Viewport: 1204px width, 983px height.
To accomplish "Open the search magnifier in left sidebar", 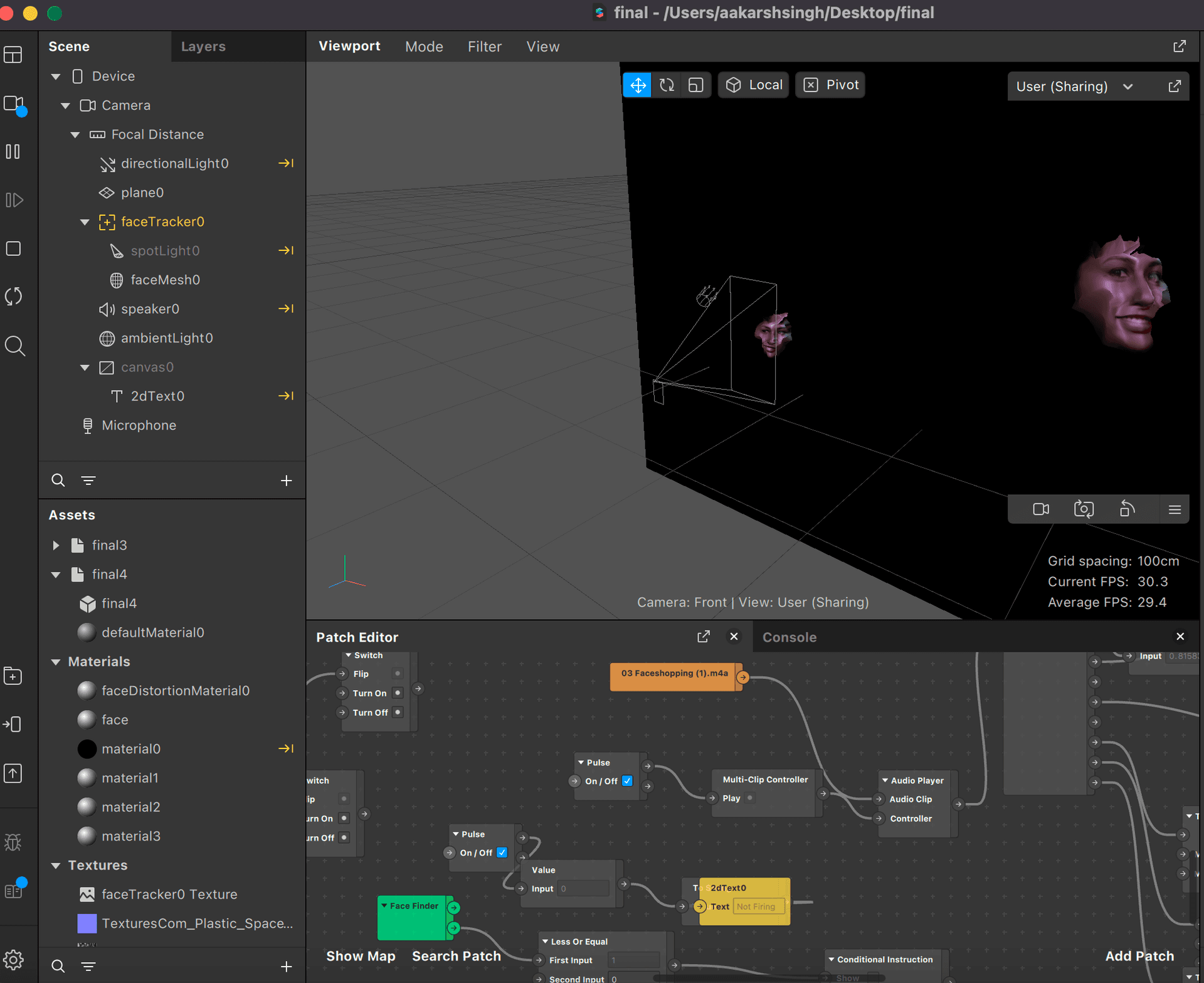I will click(14, 346).
